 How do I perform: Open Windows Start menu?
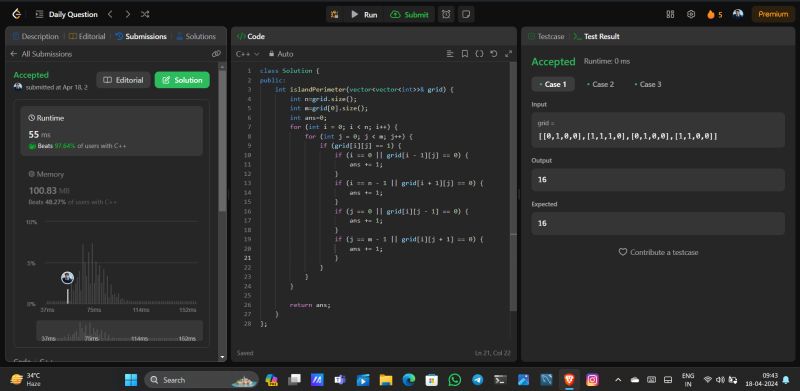tap(131, 380)
